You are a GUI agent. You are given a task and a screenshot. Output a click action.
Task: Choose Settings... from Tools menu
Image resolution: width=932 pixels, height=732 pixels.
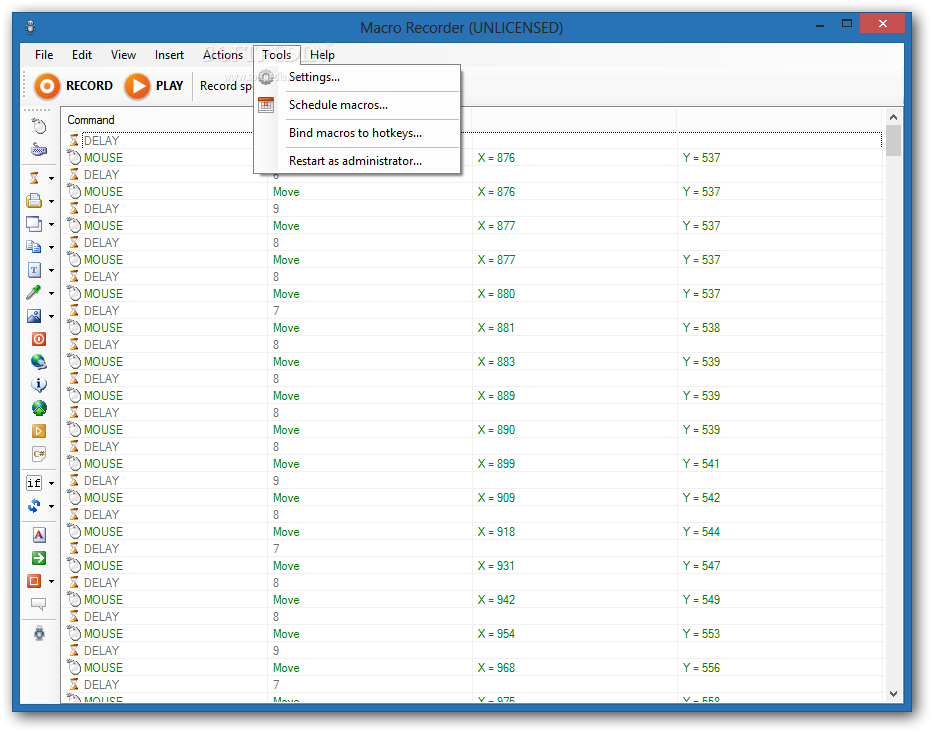pos(357,77)
